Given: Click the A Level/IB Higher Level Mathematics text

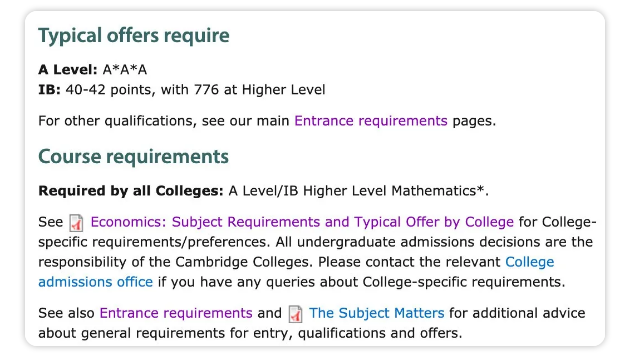Looking at the screenshot, I should point(353,191).
